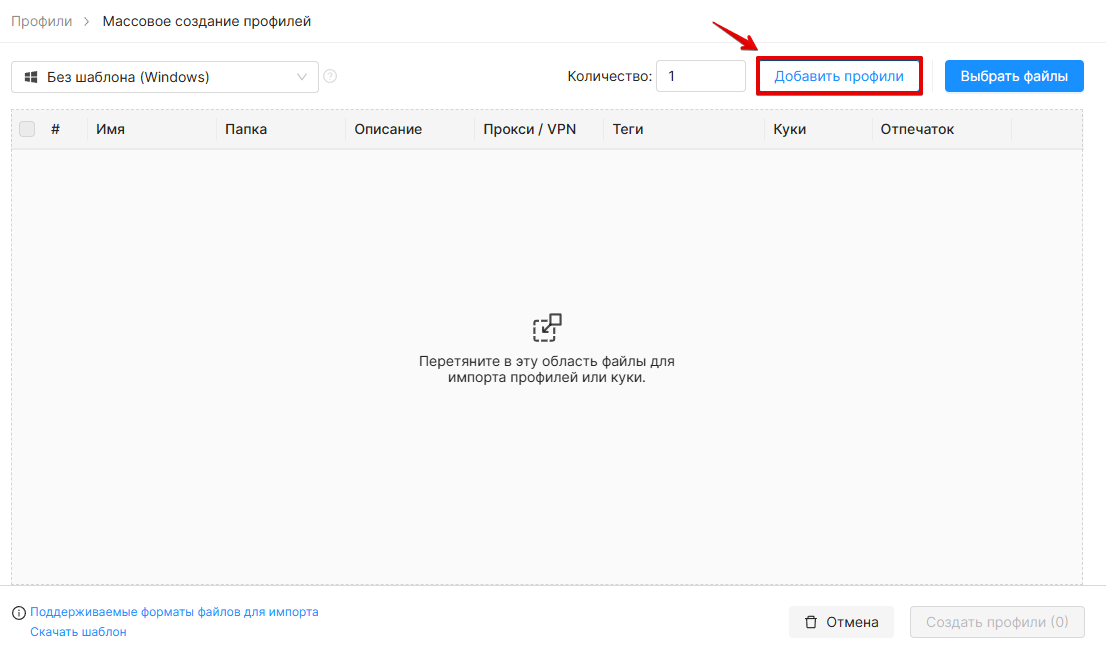1106x655 pixels.
Task: Click the import drop area icon
Action: tap(547, 328)
